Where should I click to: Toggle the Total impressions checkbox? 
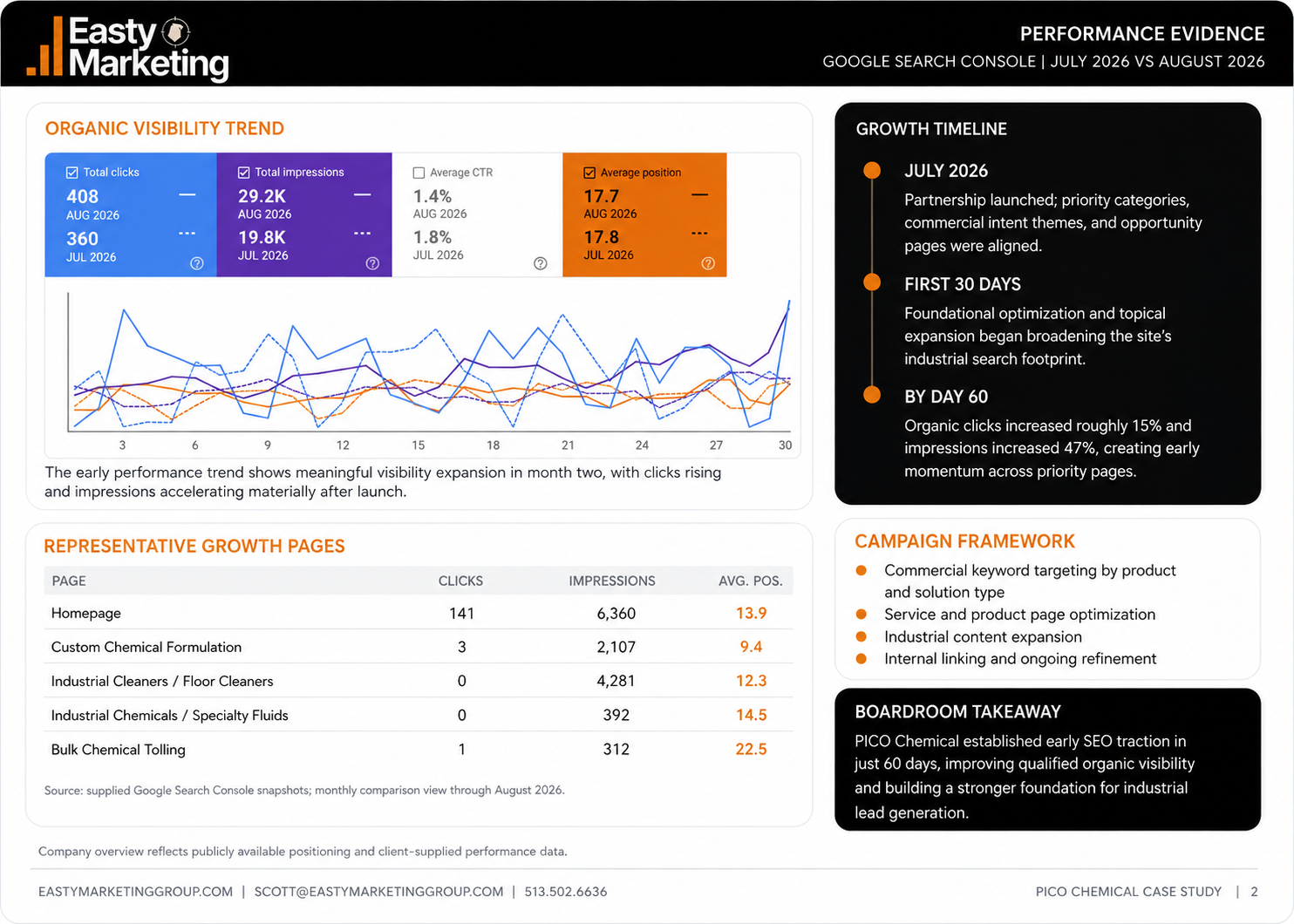[x=244, y=173]
